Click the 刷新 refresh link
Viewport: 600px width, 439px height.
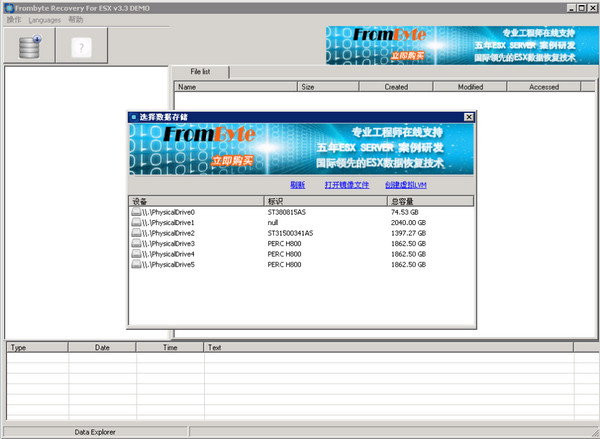(297, 185)
